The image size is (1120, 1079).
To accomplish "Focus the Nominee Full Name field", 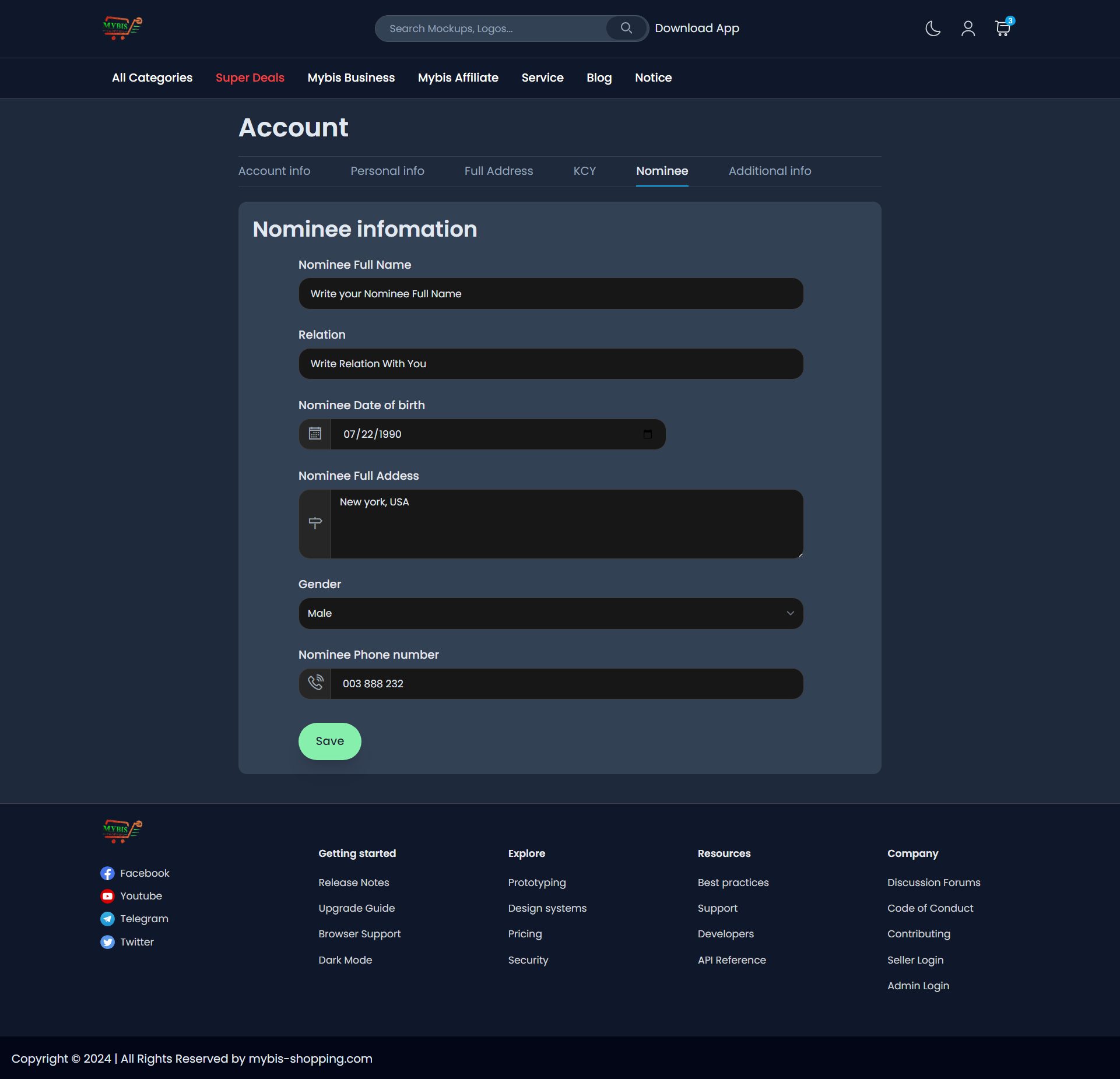I will click(x=550, y=294).
